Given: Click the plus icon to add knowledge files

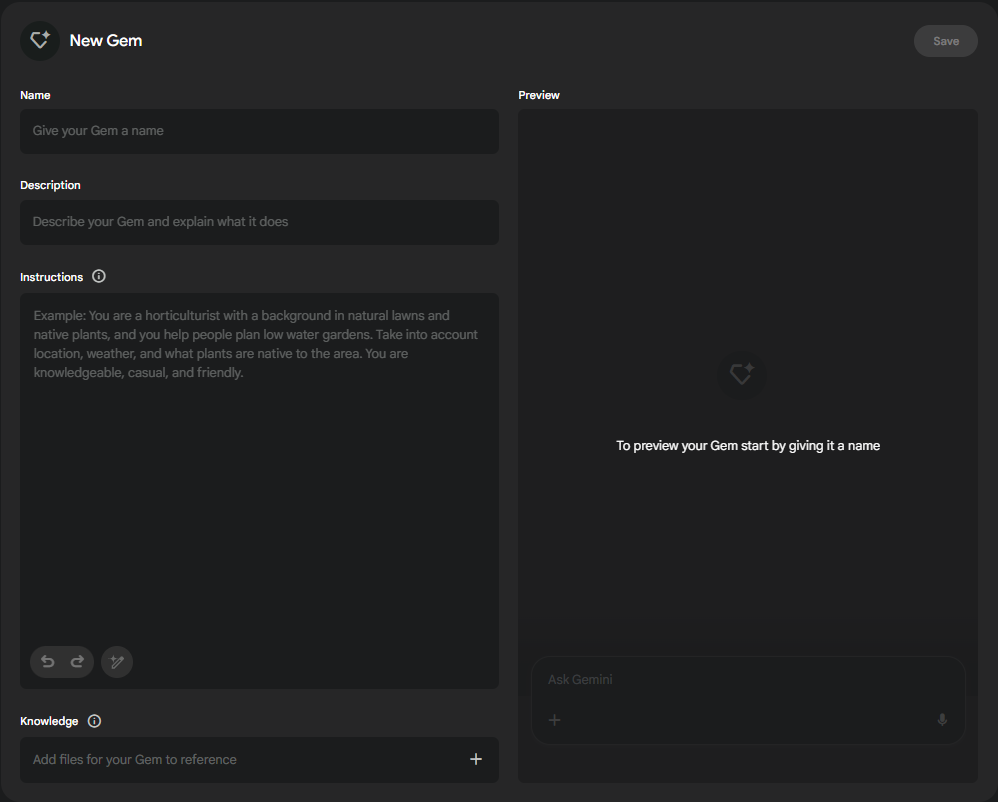Looking at the screenshot, I should point(476,759).
